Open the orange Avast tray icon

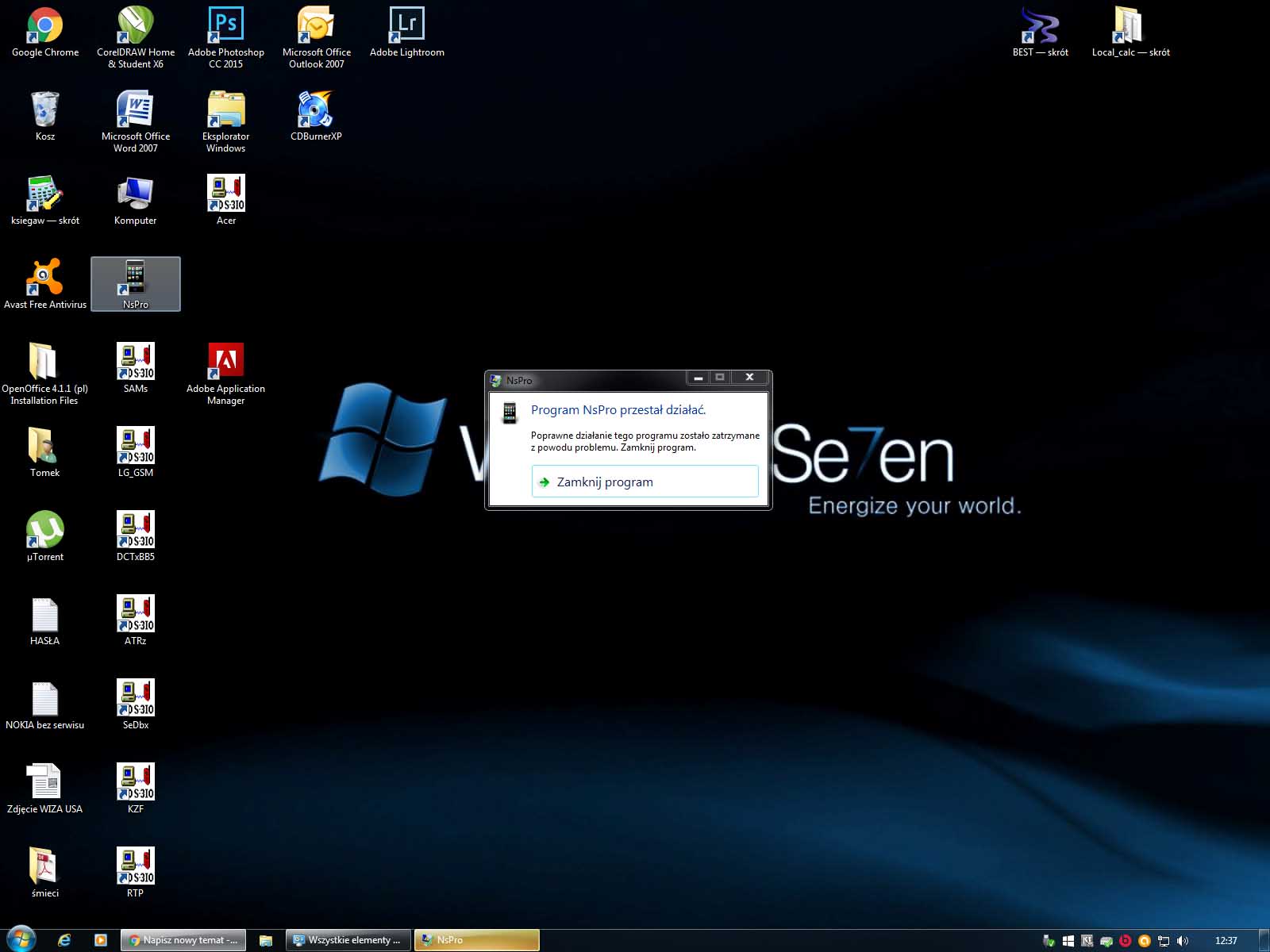coord(1144,941)
